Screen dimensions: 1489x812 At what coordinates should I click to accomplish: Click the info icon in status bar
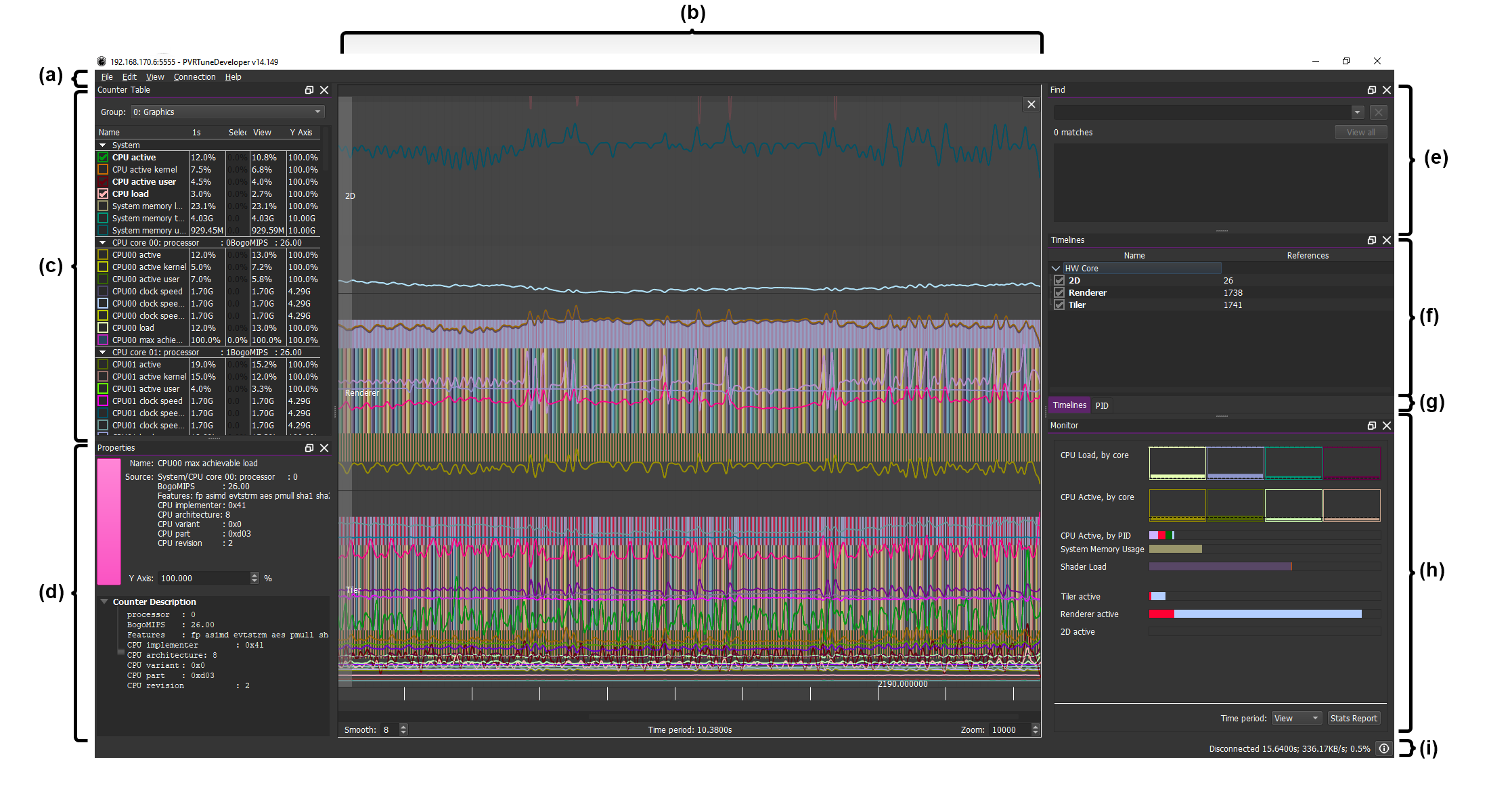tap(1384, 748)
